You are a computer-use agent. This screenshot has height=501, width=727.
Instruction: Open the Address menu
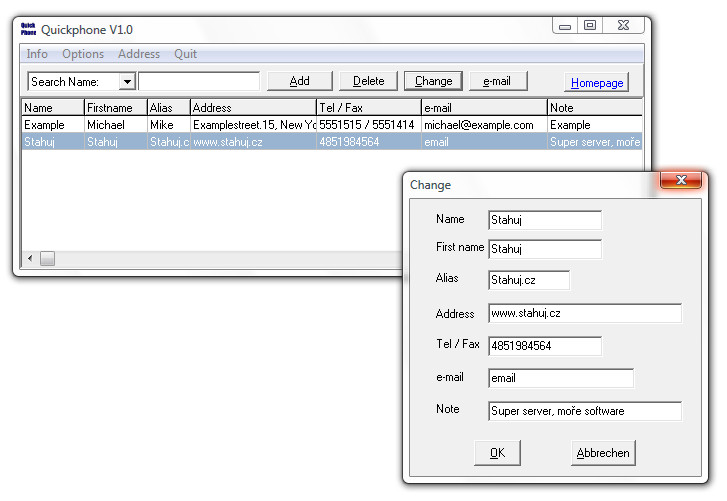pos(139,54)
